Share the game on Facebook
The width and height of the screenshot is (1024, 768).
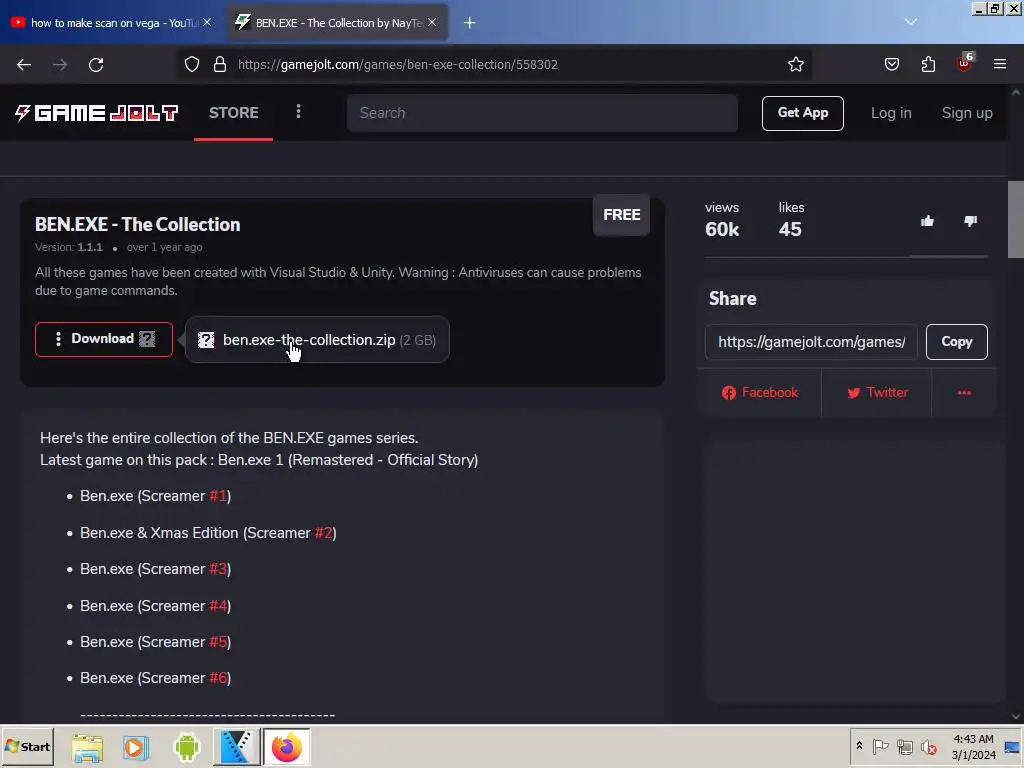[760, 392]
